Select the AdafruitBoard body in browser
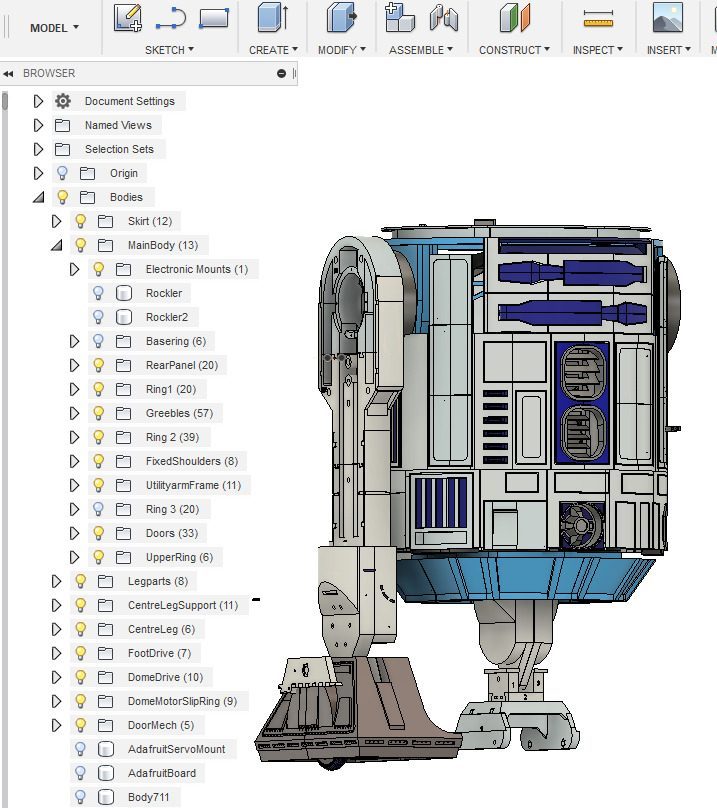This screenshot has width=717, height=808. [x=161, y=773]
